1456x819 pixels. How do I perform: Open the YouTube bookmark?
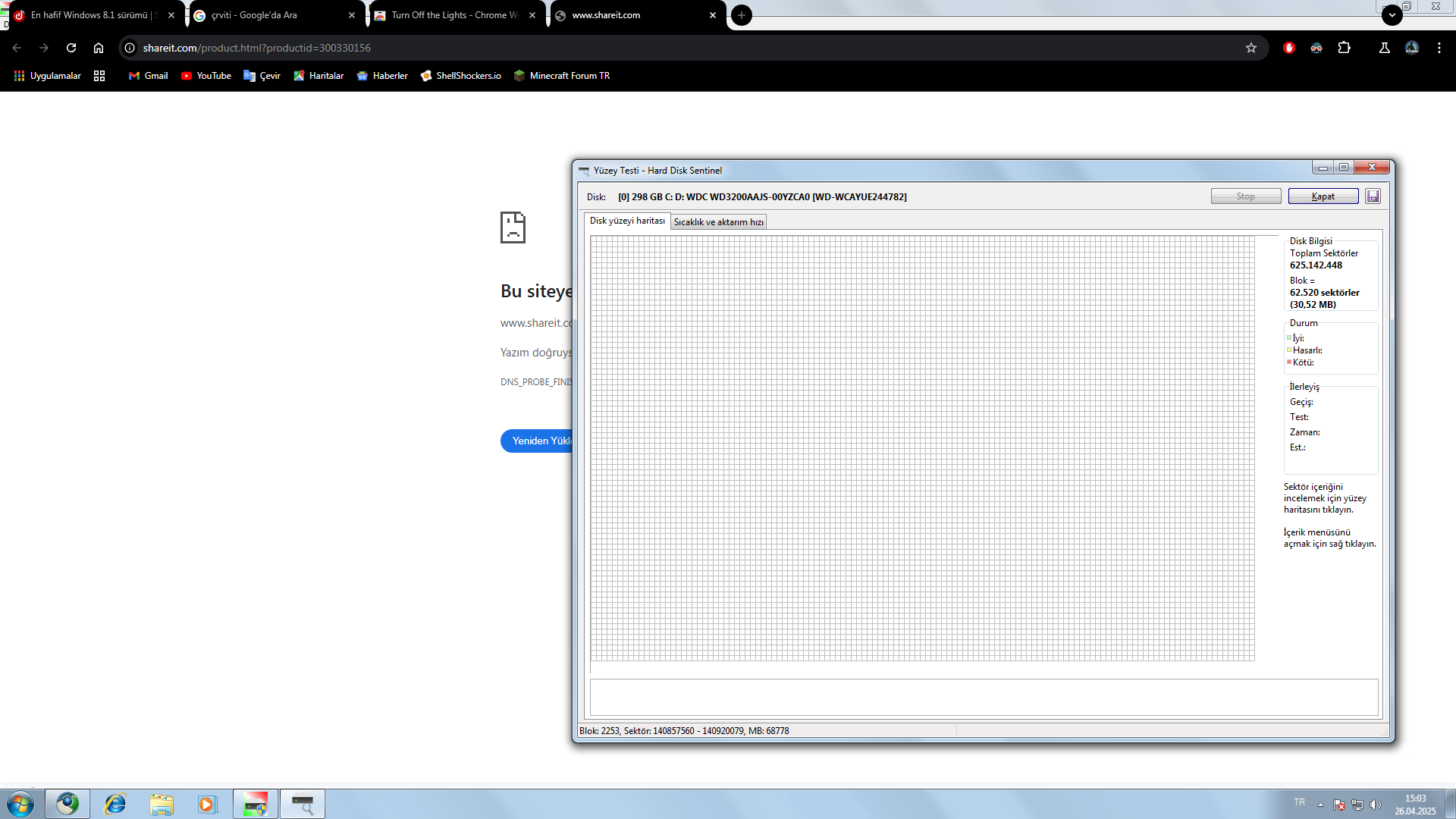(x=206, y=76)
